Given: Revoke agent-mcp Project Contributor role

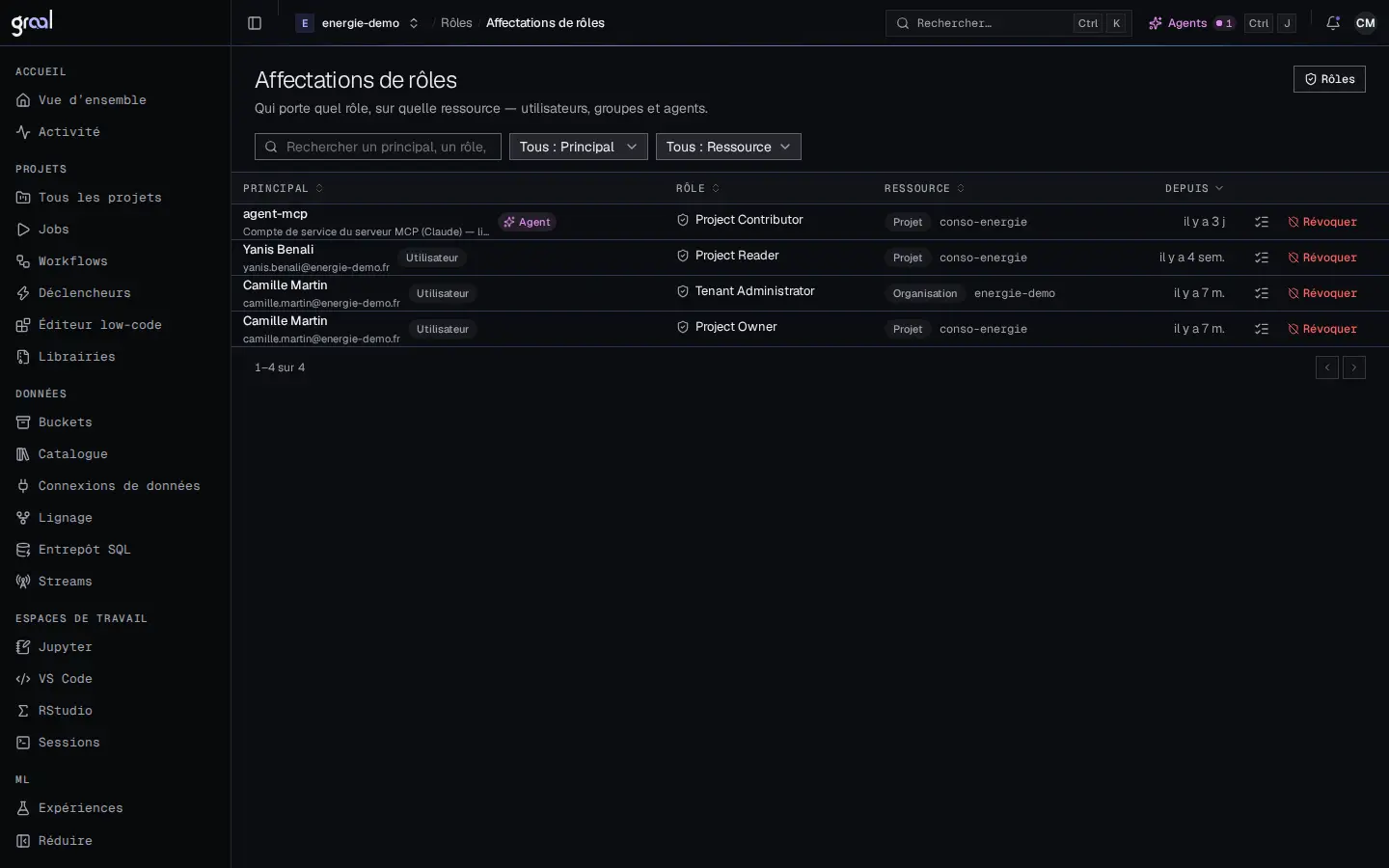Looking at the screenshot, I should click(1322, 222).
